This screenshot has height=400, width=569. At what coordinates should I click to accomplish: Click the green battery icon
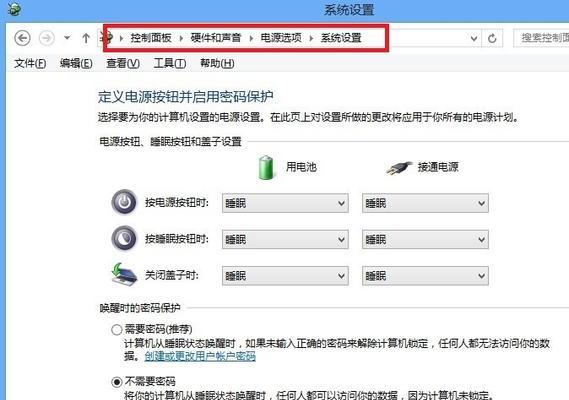click(x=266, y=168)
